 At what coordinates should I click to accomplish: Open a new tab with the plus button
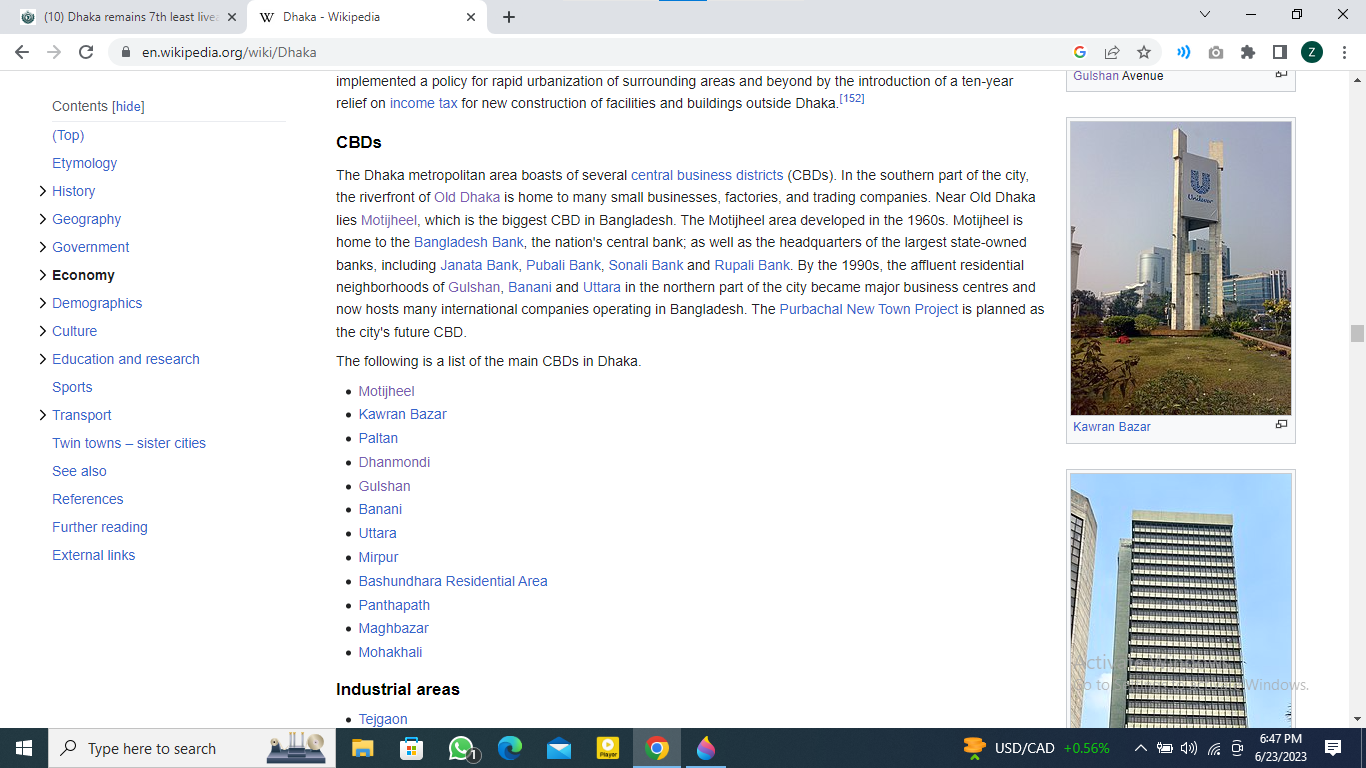tap(509, 17)
